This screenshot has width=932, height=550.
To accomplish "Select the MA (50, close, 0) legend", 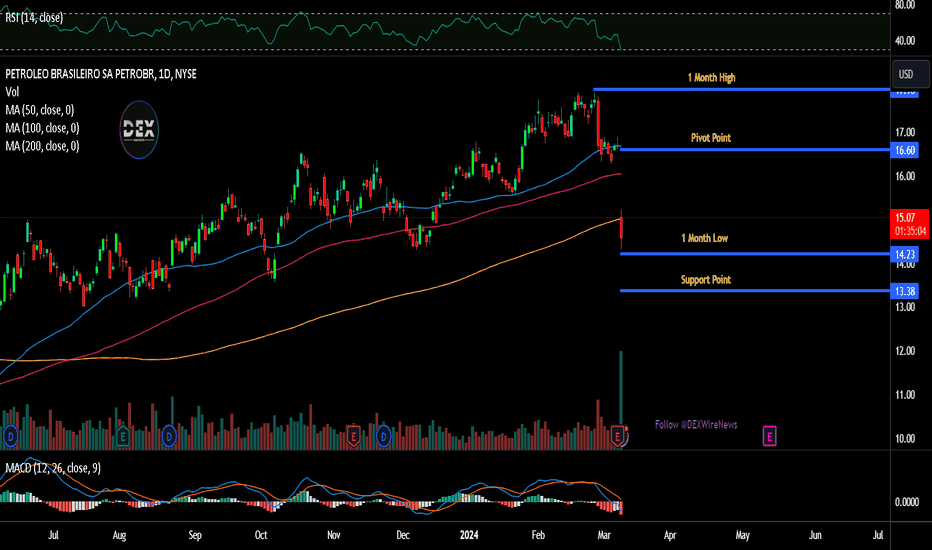I will coord(40,110).
